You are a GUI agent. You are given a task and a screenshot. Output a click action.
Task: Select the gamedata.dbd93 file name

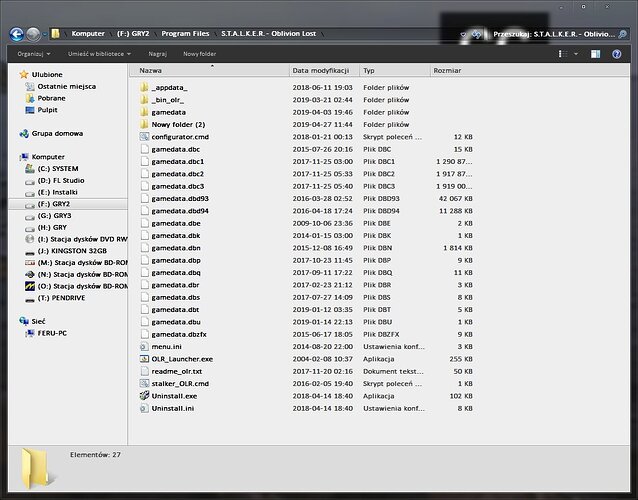[180, 199]
